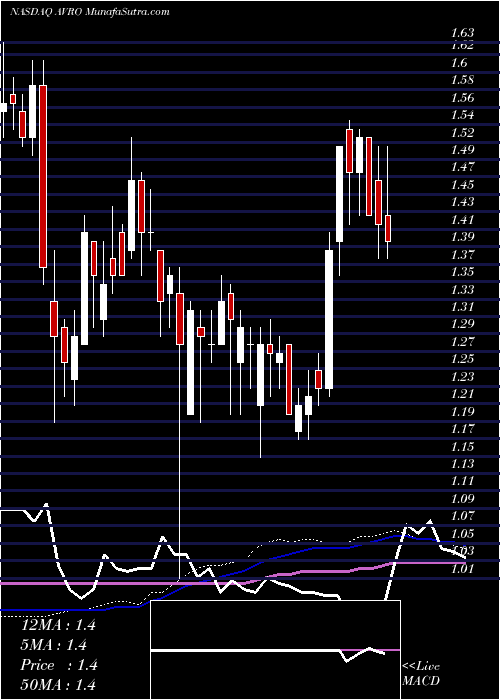Click the 1.39 price axis label

point(462,237)
